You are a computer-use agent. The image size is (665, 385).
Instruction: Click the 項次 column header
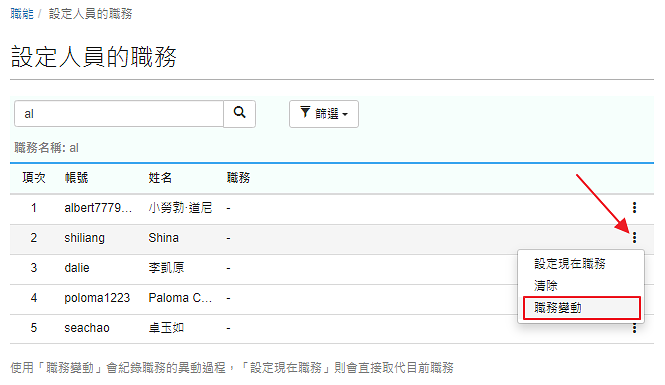(x=34, y=178)
